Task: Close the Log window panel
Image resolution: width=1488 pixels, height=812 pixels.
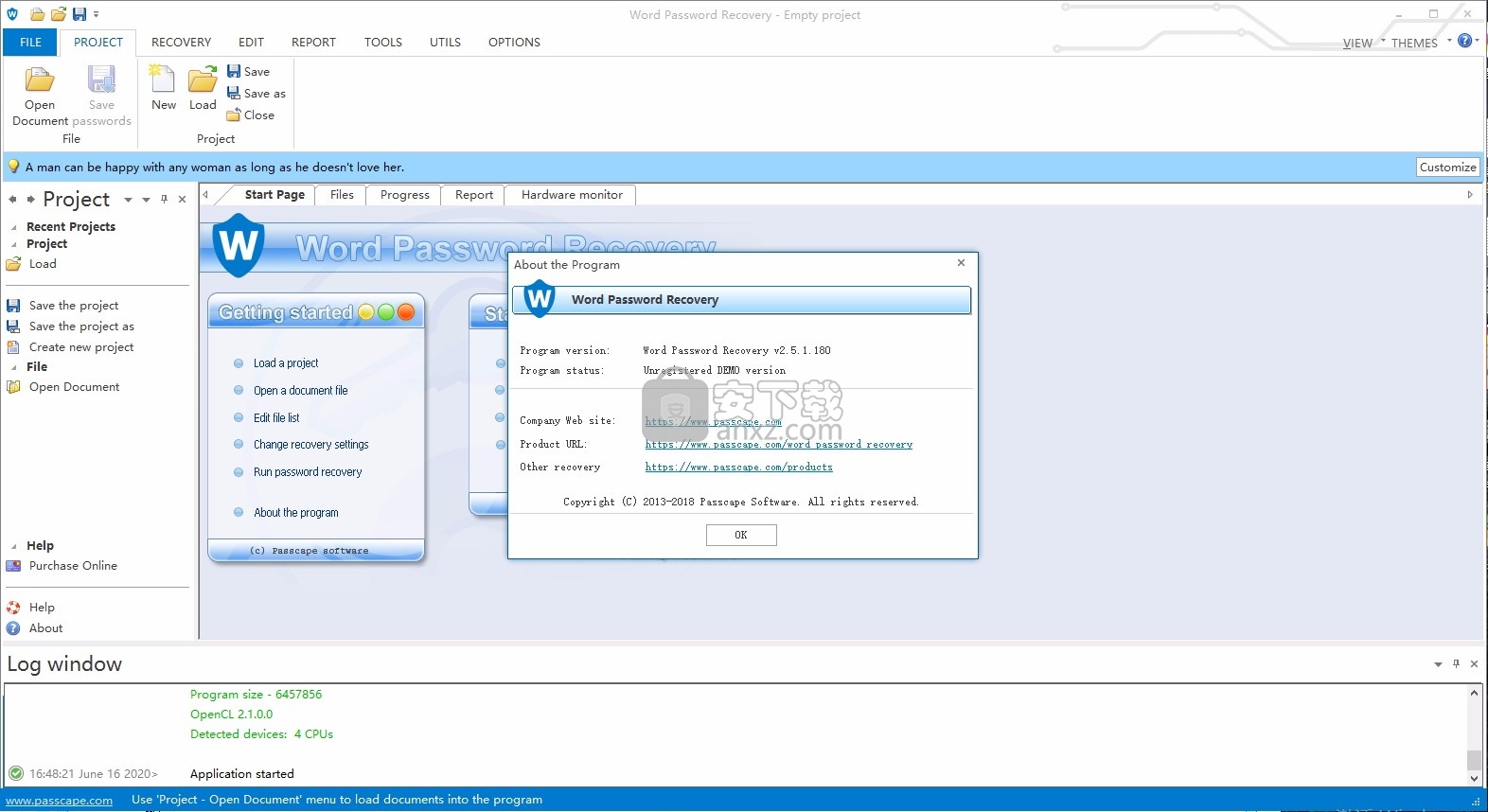Action: click(x=1474, y=663)
